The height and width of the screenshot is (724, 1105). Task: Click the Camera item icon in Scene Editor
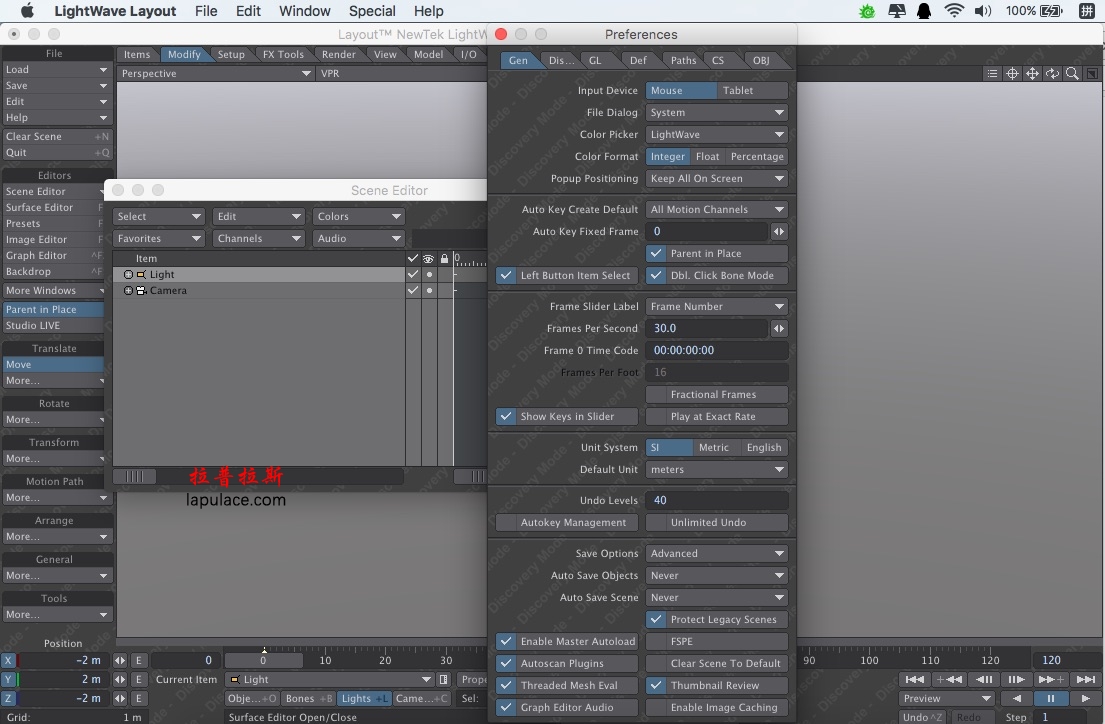pos(141,290)
